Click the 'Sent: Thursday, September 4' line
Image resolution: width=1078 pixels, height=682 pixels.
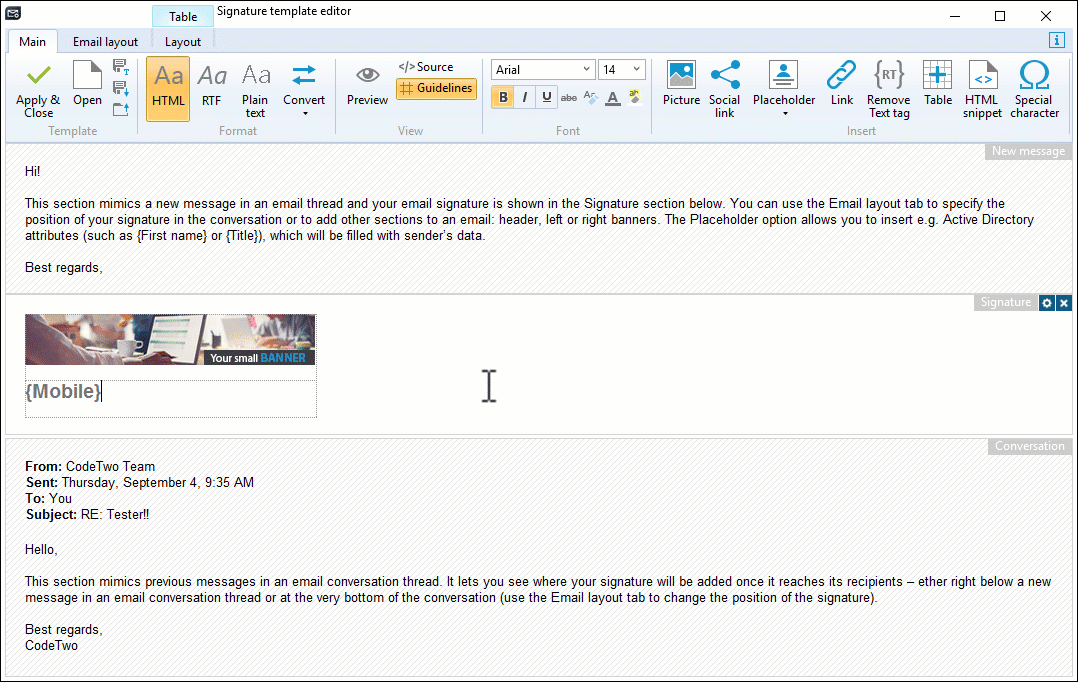(140, 483)
